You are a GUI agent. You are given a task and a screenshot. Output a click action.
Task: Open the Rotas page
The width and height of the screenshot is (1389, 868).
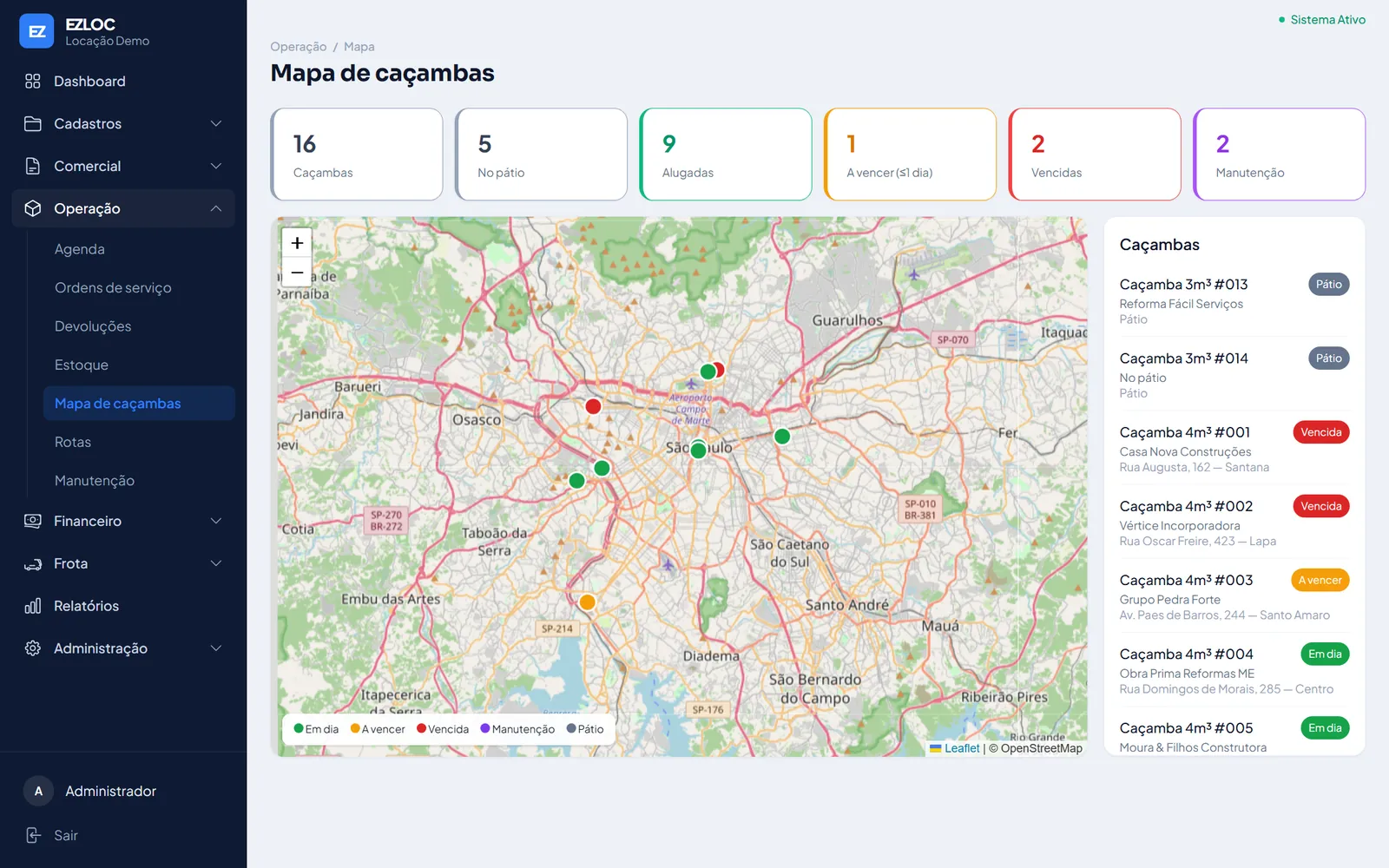click(x=139, y=442)
